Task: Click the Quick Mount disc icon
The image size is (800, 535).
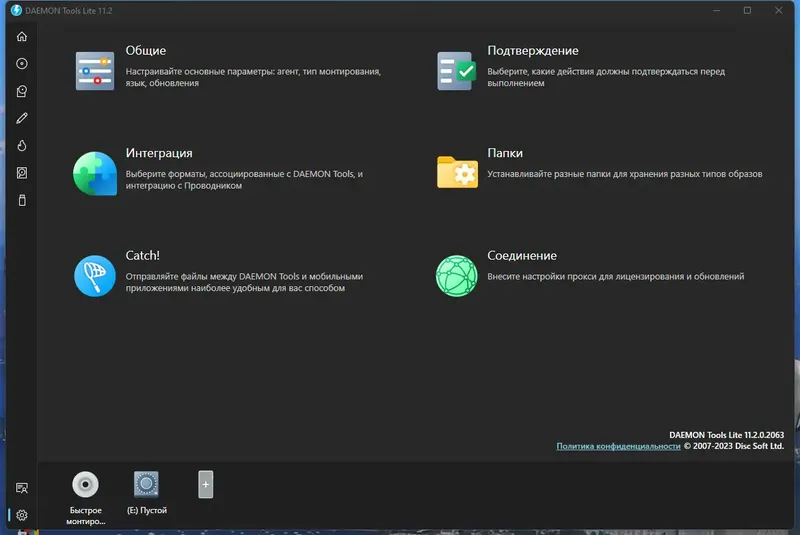Action: click(x=85, y=484)
